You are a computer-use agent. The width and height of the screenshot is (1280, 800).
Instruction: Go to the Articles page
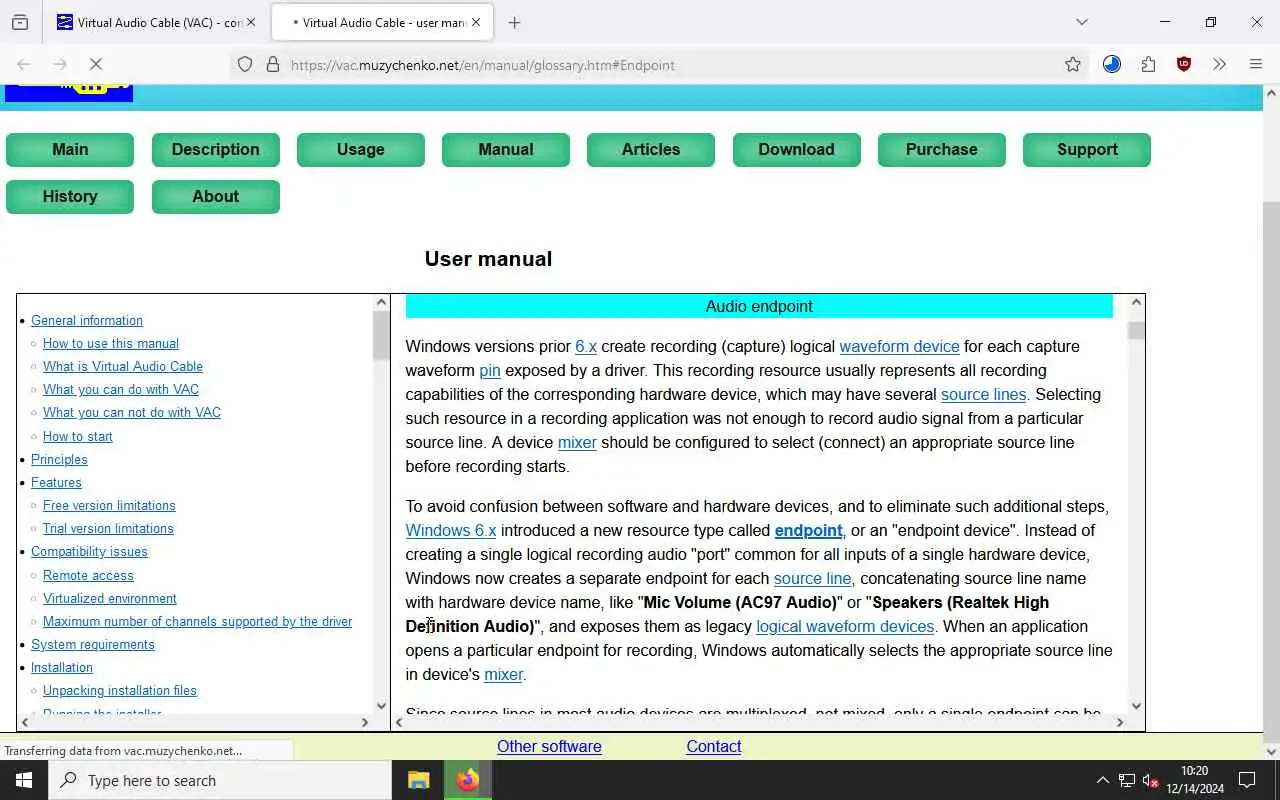651,150
